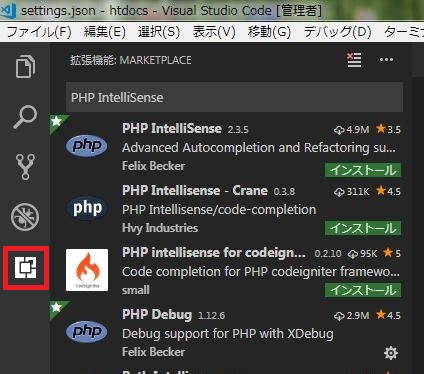Click codeigniter extension version 0.2.10
The height and width of the screenshot is (374, 424).
328,254
